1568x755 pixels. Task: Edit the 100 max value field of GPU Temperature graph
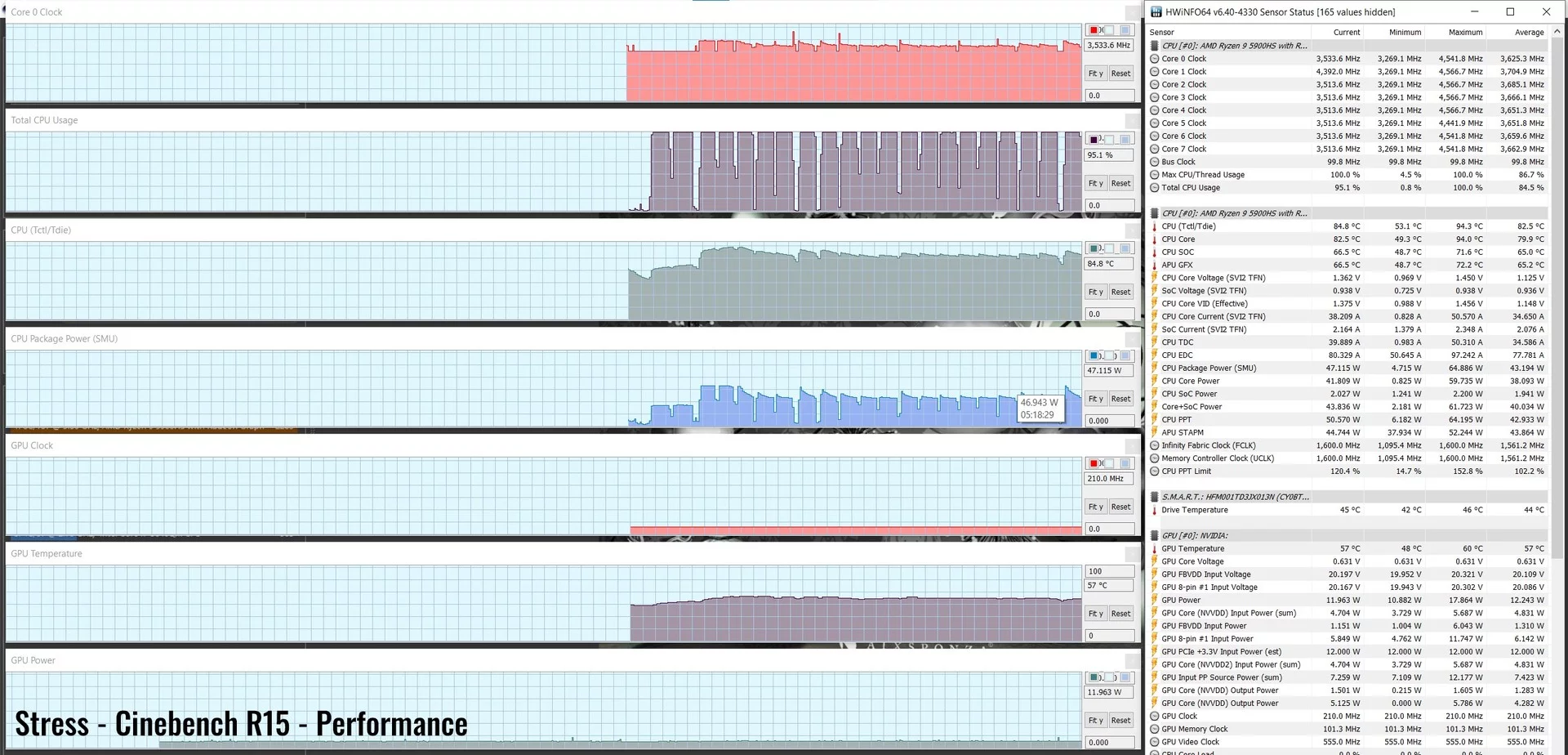click(x=1109, y=571)
